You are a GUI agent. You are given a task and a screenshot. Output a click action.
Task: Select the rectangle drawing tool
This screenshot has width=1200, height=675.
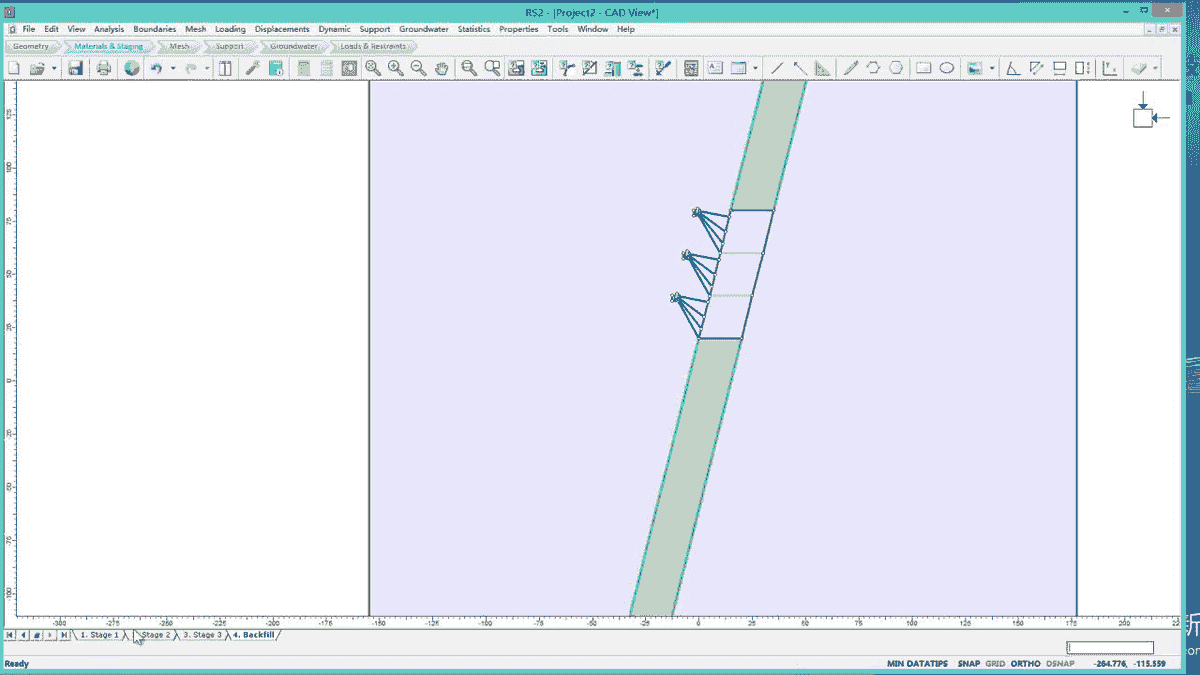[x=924, y=68]
